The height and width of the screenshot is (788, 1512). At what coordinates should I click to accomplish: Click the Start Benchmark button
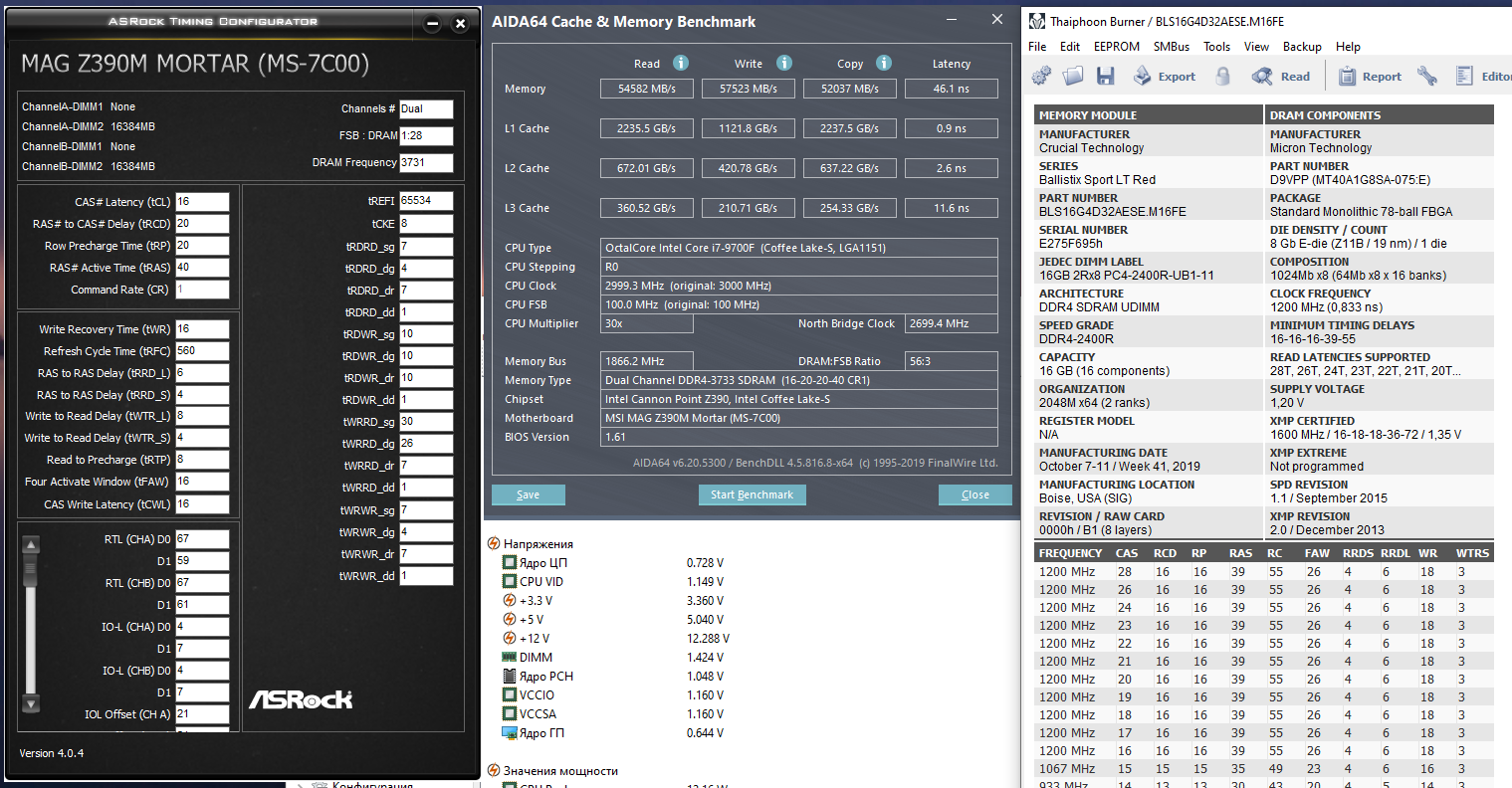tap(752, 494)
